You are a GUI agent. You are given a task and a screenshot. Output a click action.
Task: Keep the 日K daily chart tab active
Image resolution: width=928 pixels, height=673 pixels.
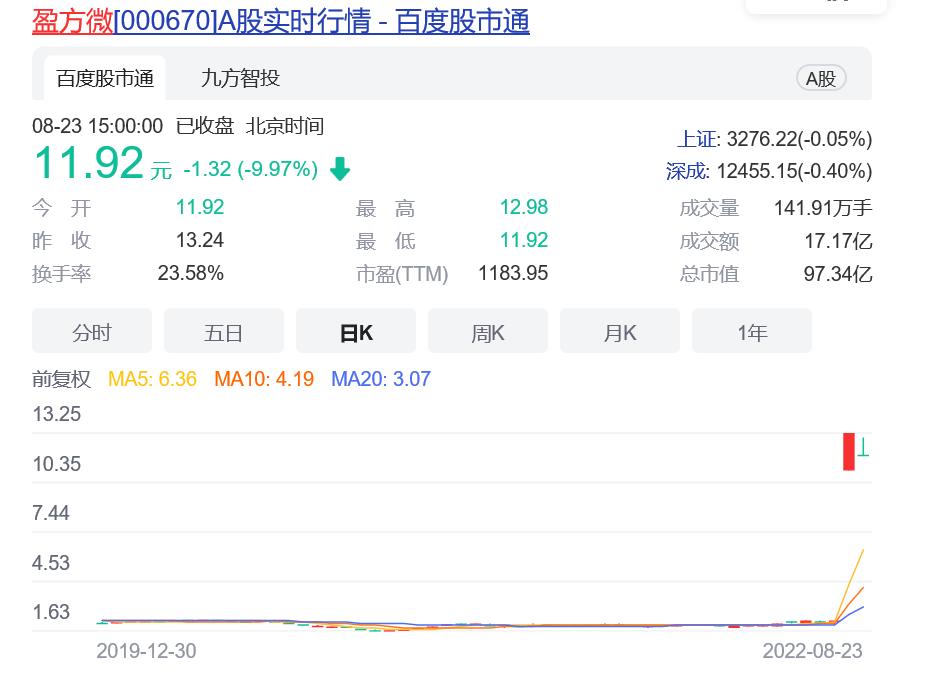point(355,331)
